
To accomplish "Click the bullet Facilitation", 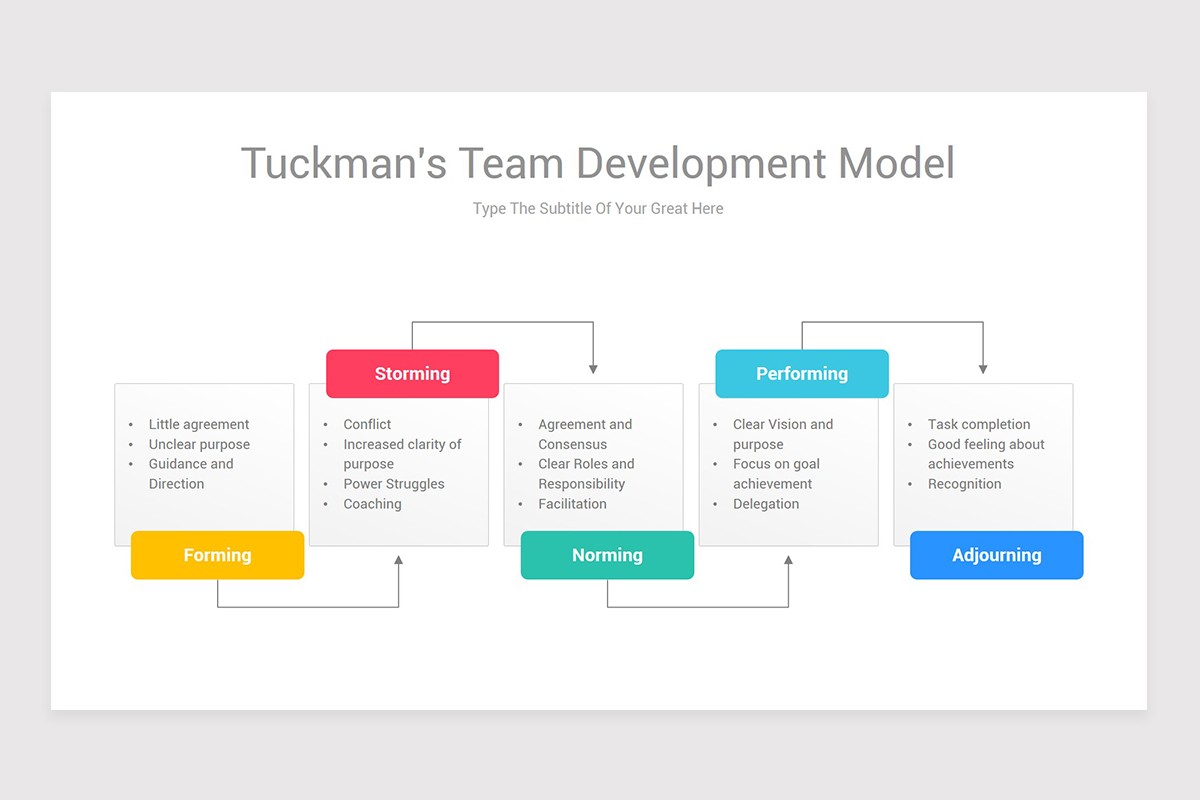I will coord(572,504).
